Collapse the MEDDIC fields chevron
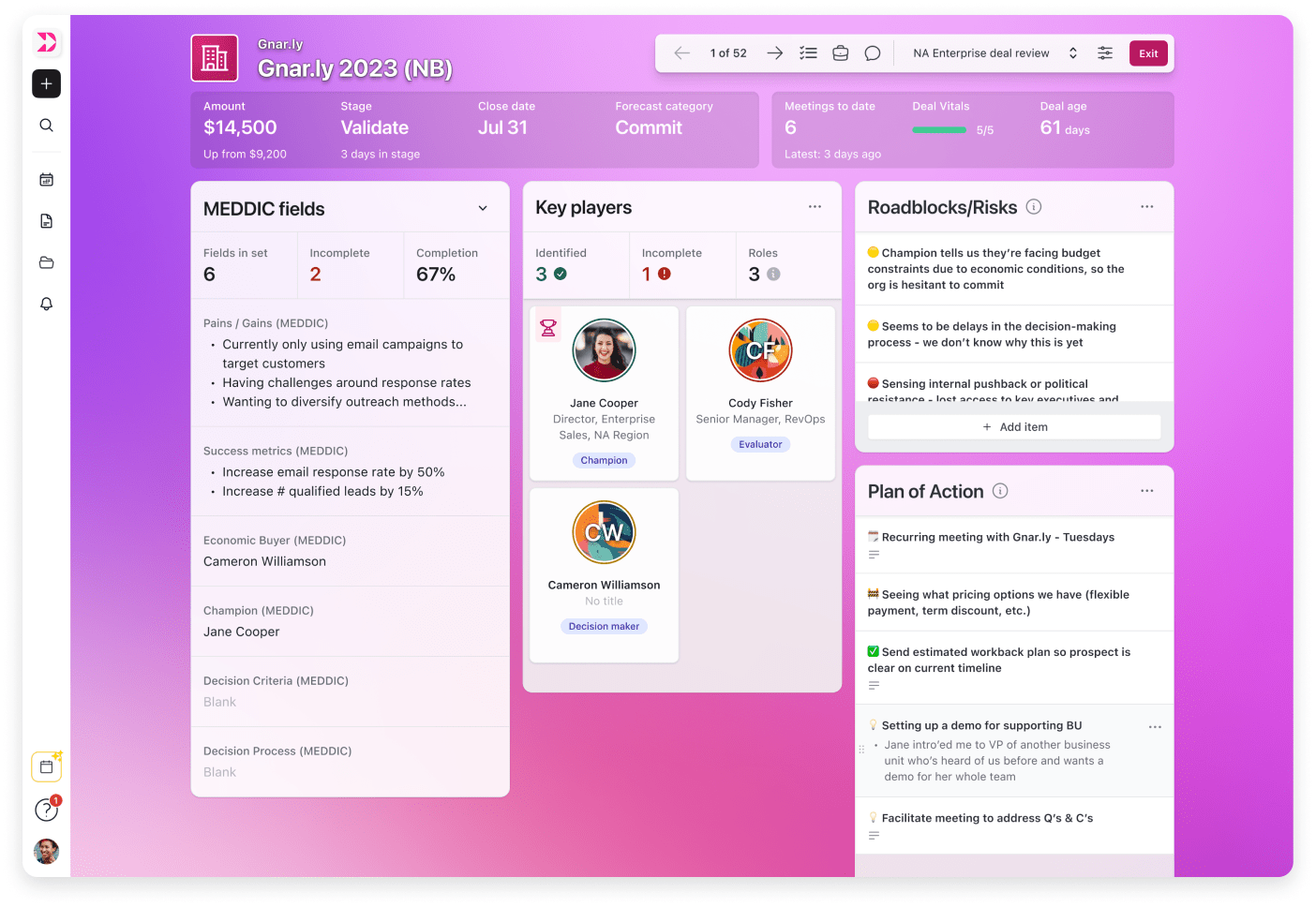The height and width of the screenshot is (907, 1316). tap(483, 208)
